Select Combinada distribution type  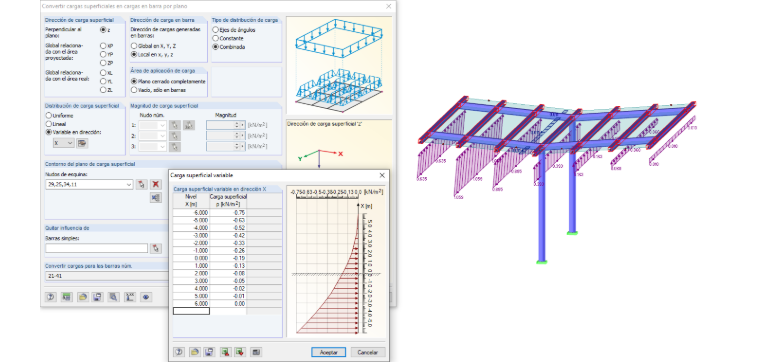tap(216, 47)
